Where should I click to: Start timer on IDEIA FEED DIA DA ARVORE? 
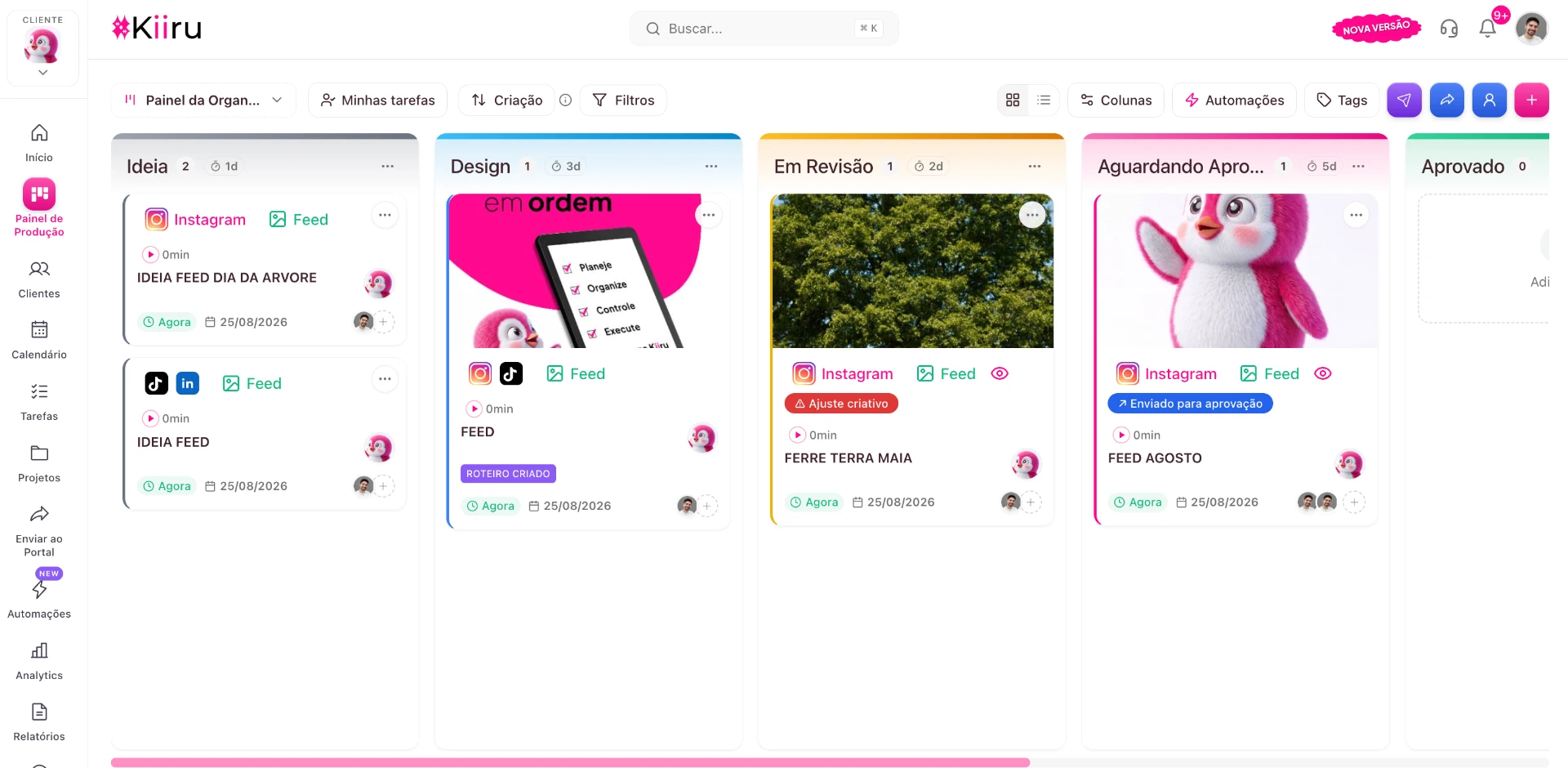(150, 255)
